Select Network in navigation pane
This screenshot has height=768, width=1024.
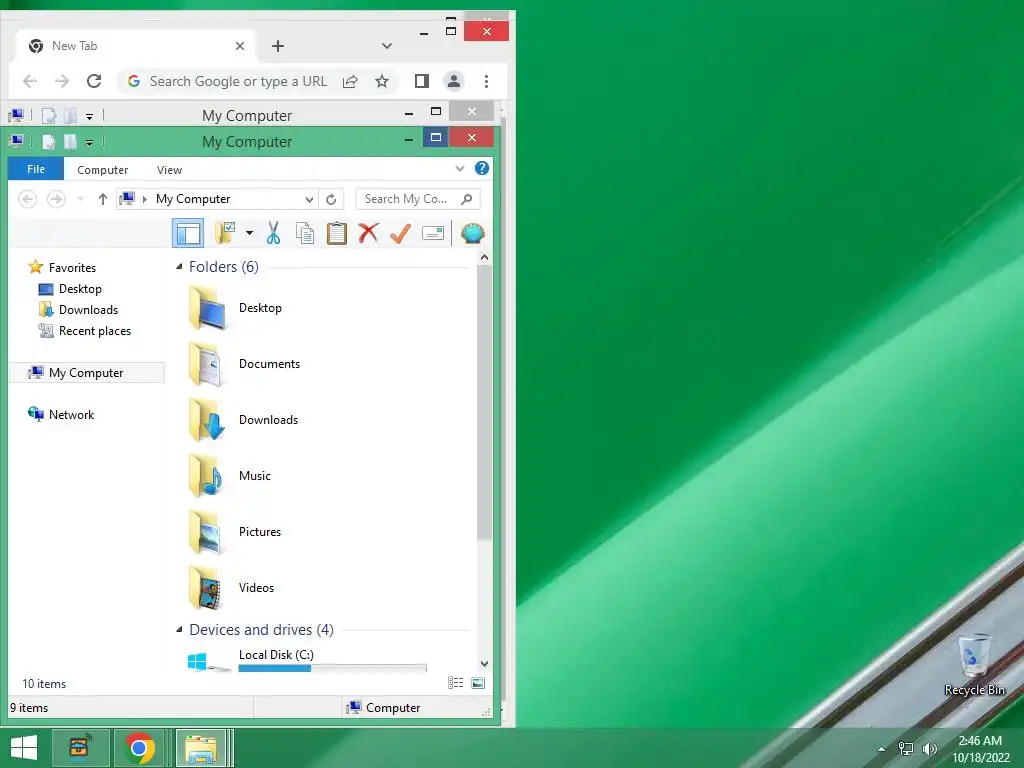pyautogui.click(x=71, y=415)
